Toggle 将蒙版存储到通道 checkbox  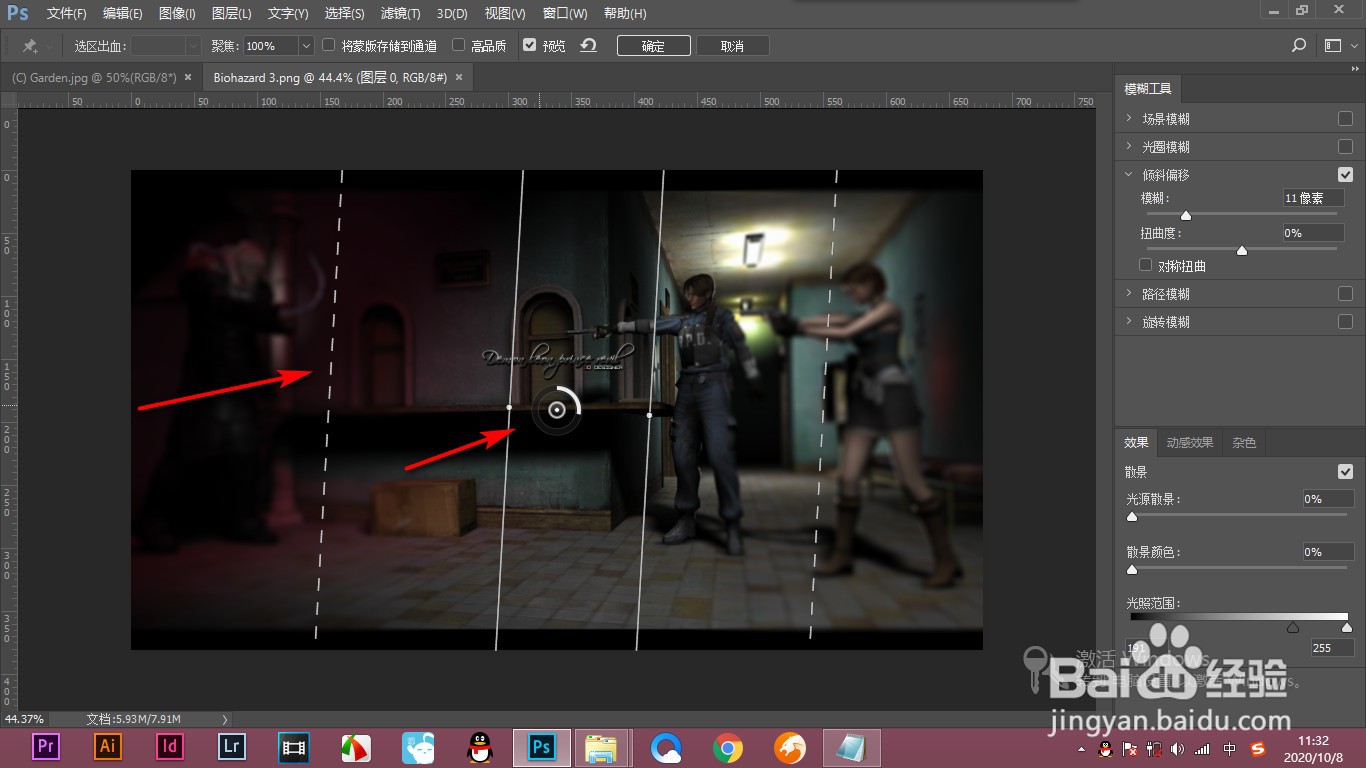pyautogui.click(x=329, y=45)
